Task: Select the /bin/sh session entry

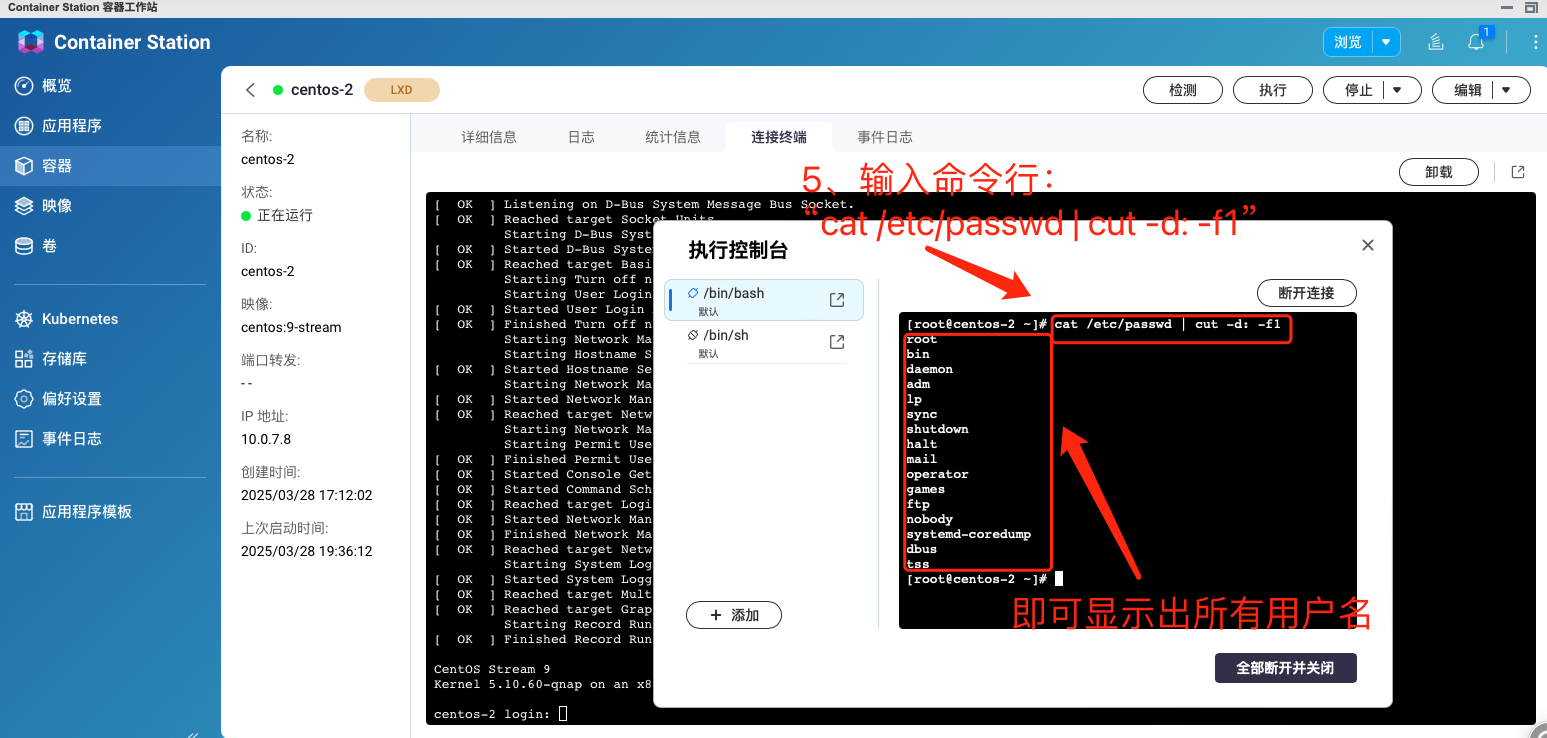Action: click(764, 342)
